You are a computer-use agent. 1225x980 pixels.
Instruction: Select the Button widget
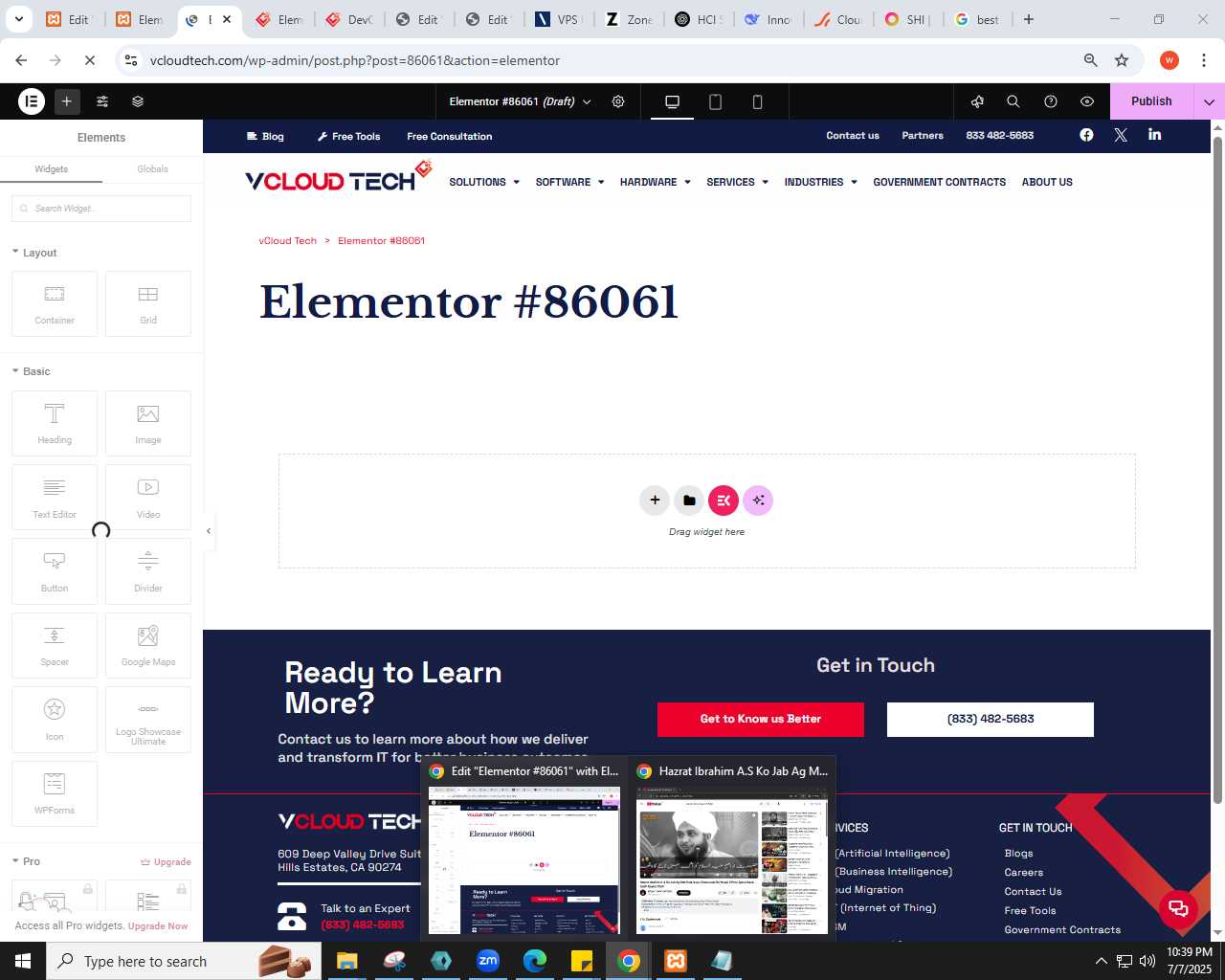55,571
